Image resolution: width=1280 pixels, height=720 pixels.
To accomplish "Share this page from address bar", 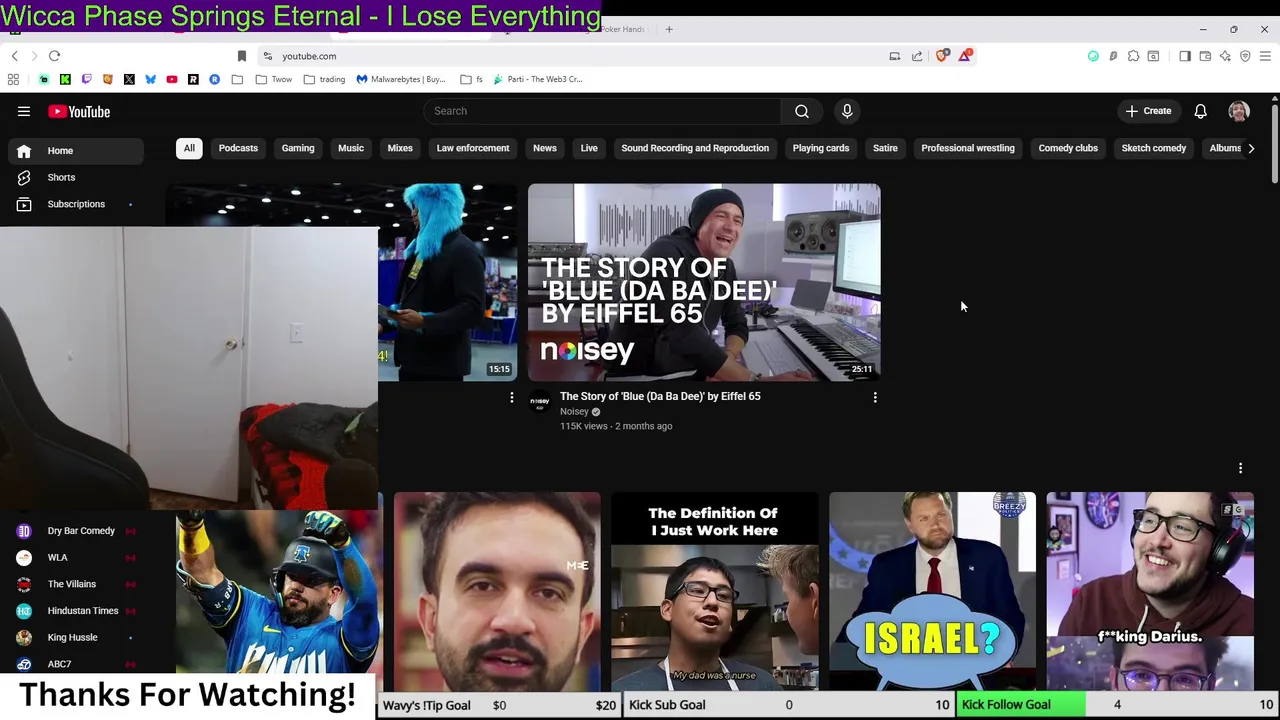I will click(917, 56).
